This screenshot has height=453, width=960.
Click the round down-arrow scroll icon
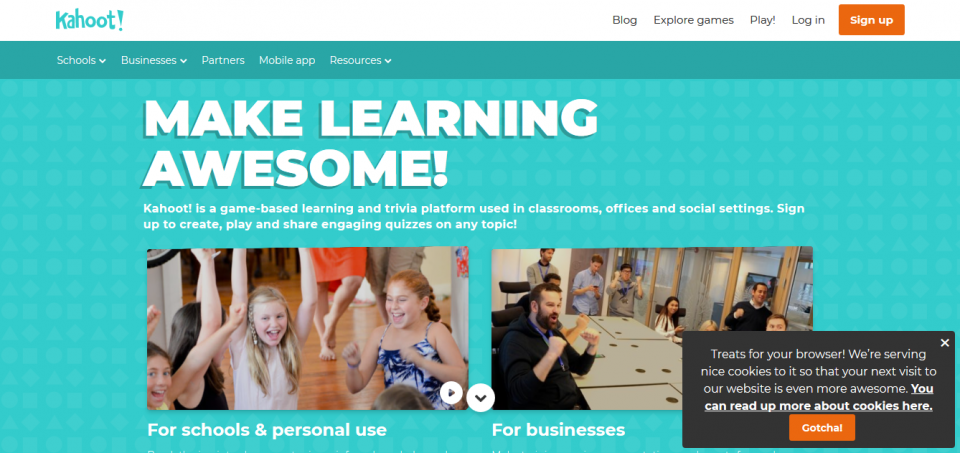481,398
